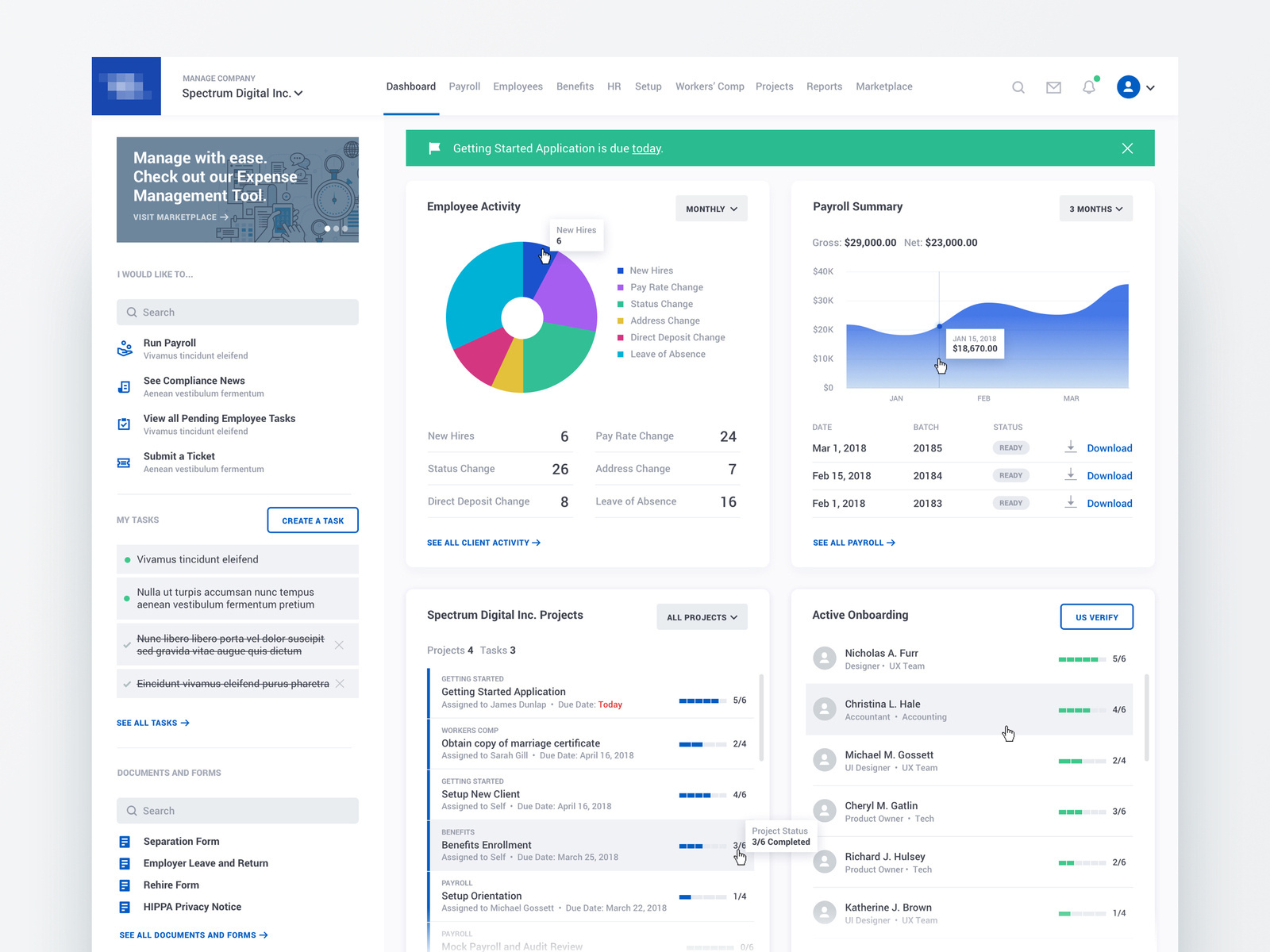Remove completed task Eincidunt vivamus eleifend
Viewport: 1270px width, 952px height.
tap(340, 684)
